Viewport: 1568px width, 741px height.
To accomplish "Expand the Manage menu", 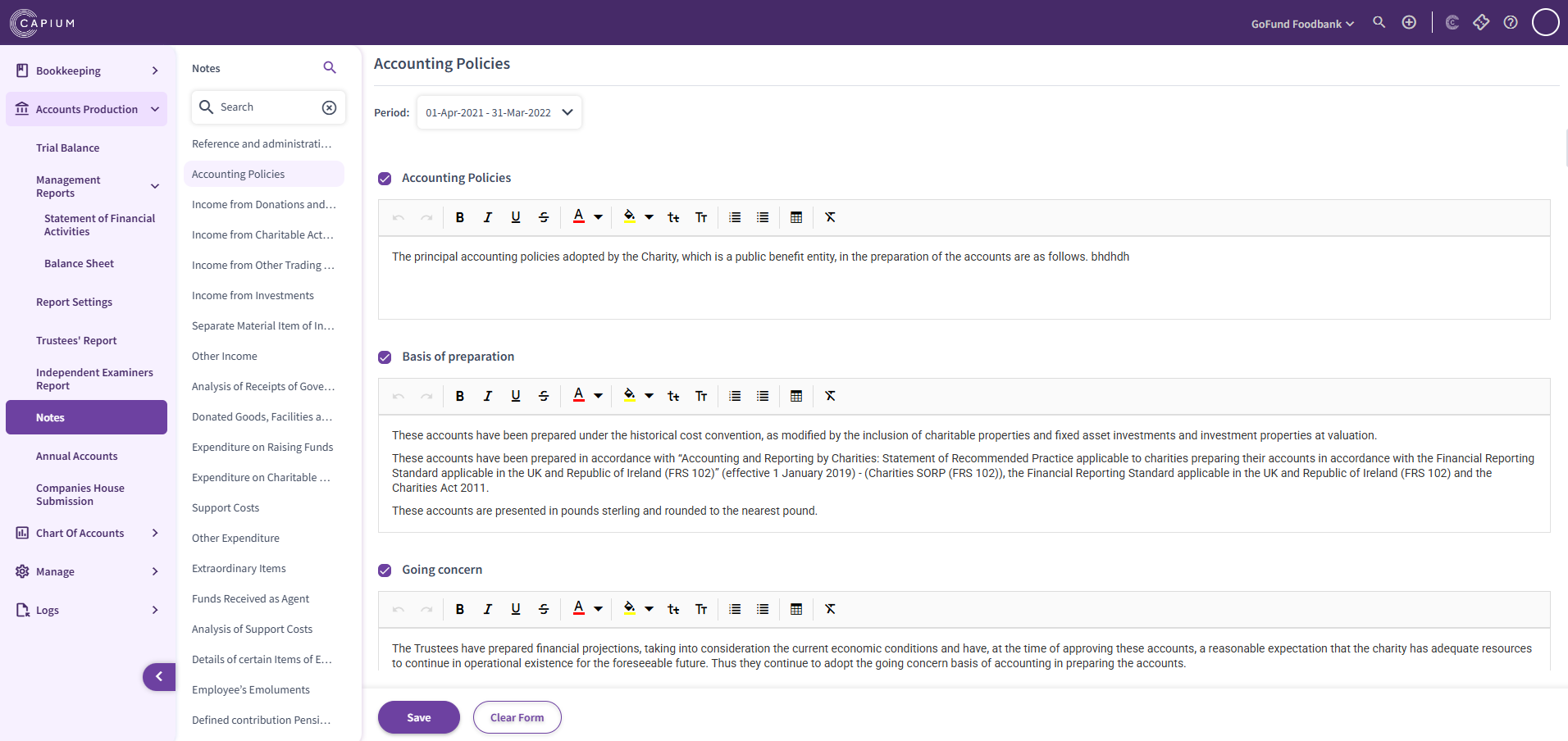I will (87, 571).
